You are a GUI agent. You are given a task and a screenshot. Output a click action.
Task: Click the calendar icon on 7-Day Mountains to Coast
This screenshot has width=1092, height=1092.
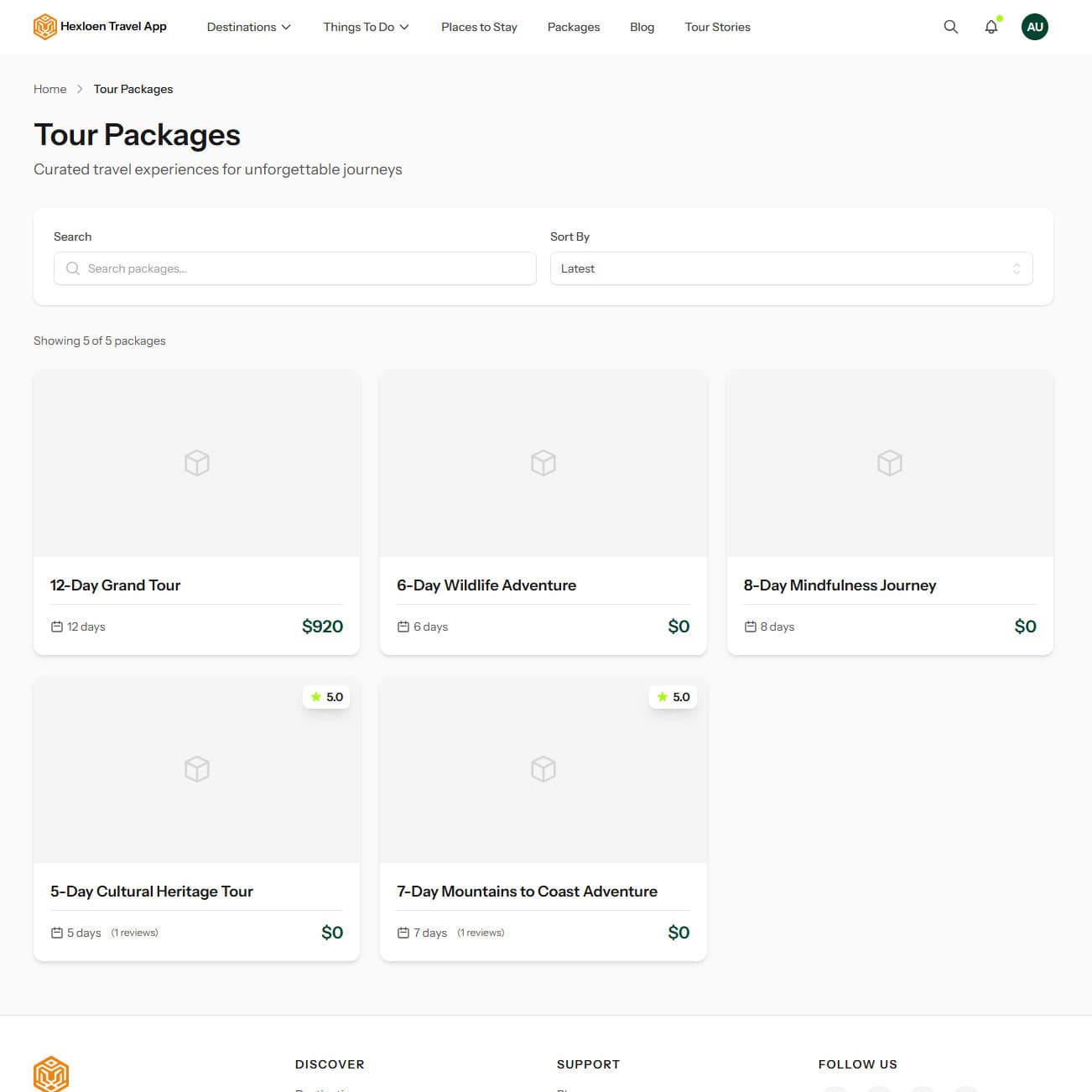point(403,932)
